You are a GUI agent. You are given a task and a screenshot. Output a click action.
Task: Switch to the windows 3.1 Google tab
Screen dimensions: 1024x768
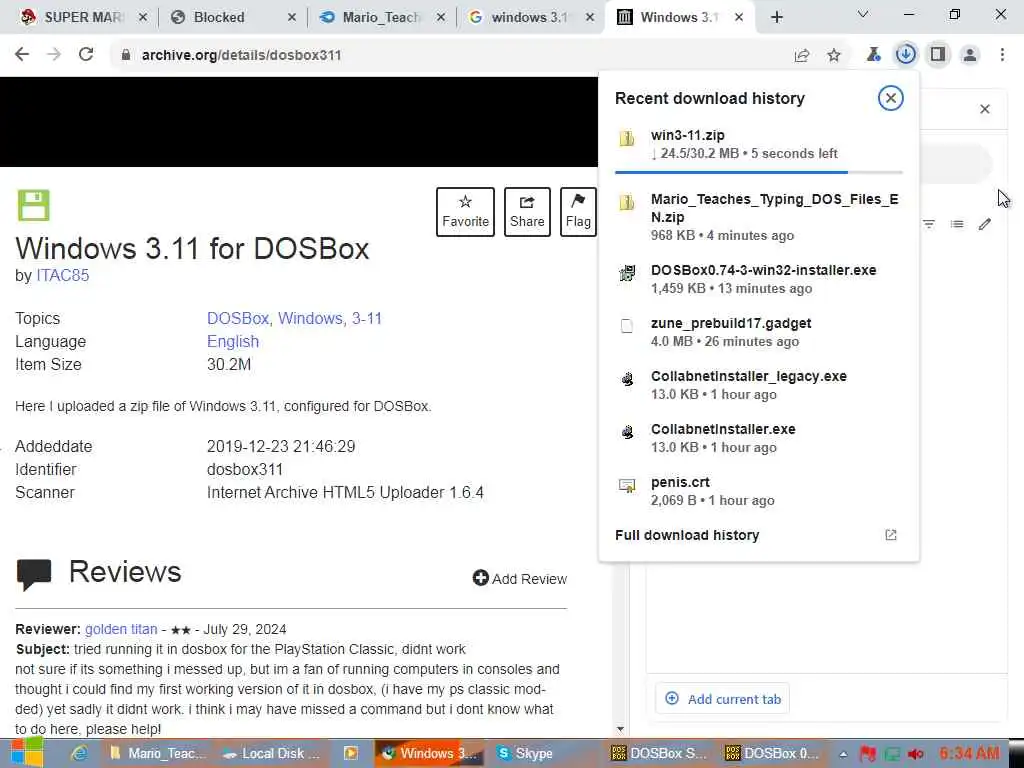tap(529, 18)
